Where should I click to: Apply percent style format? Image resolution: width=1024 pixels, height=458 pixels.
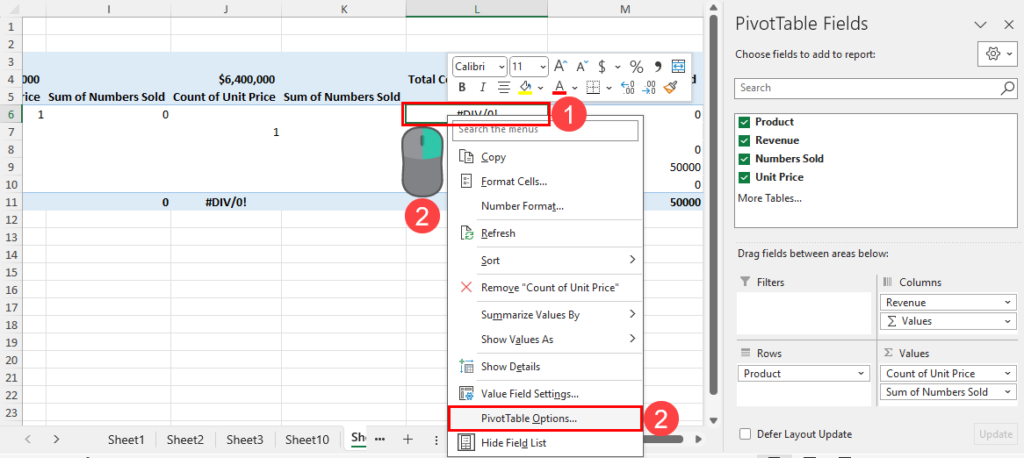[636, 66]
